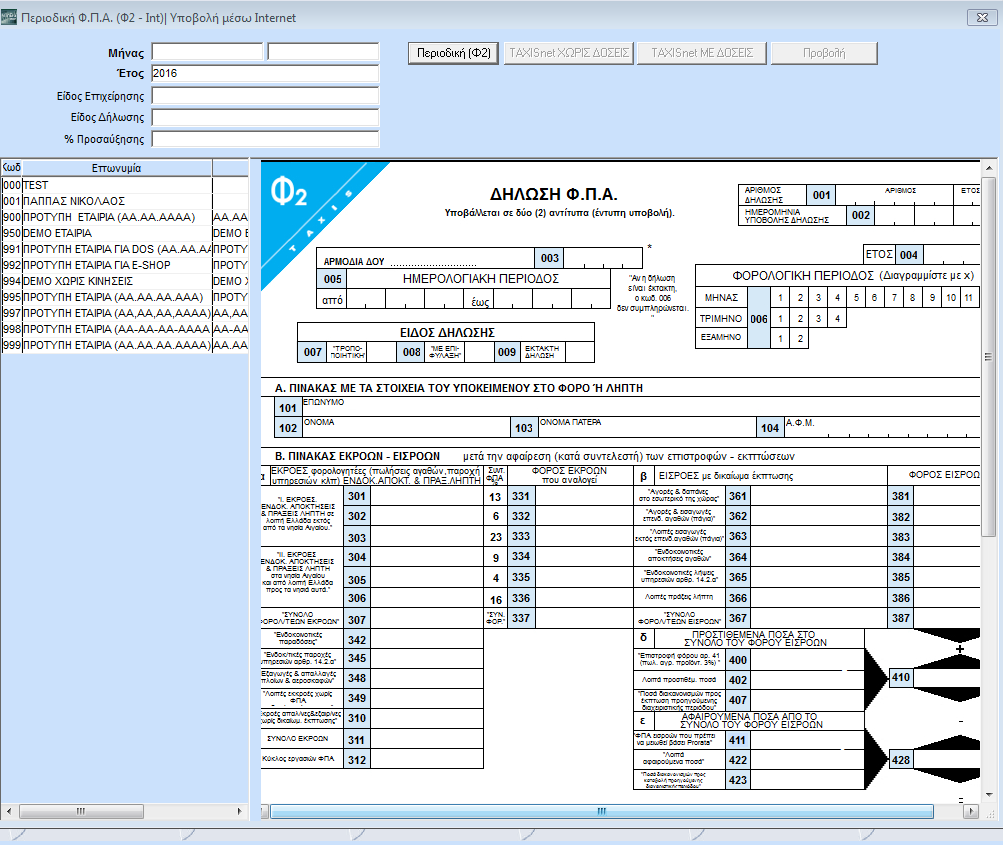1003x845 pixels.
Task: Click TAXISnet ΜΕ ΔΟΣΕΙΣ button
Action: [x=702, y=53]
